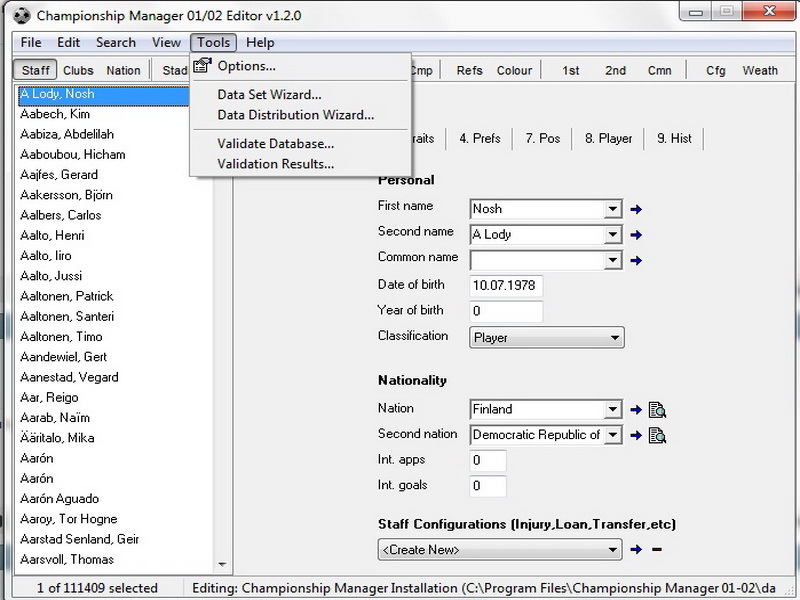
Task: Switch to the Colour toolbar tab
Action: coord(514,70)
